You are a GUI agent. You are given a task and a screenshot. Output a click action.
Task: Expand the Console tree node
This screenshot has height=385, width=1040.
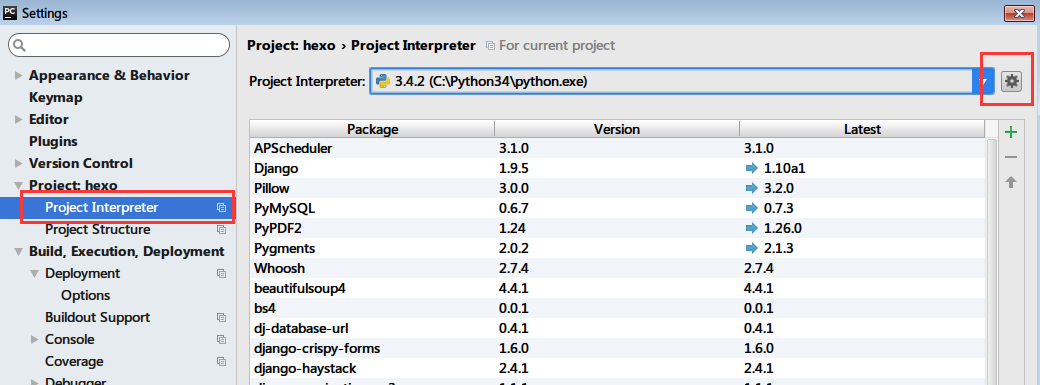pyautogui.click(x=34, y=340)
